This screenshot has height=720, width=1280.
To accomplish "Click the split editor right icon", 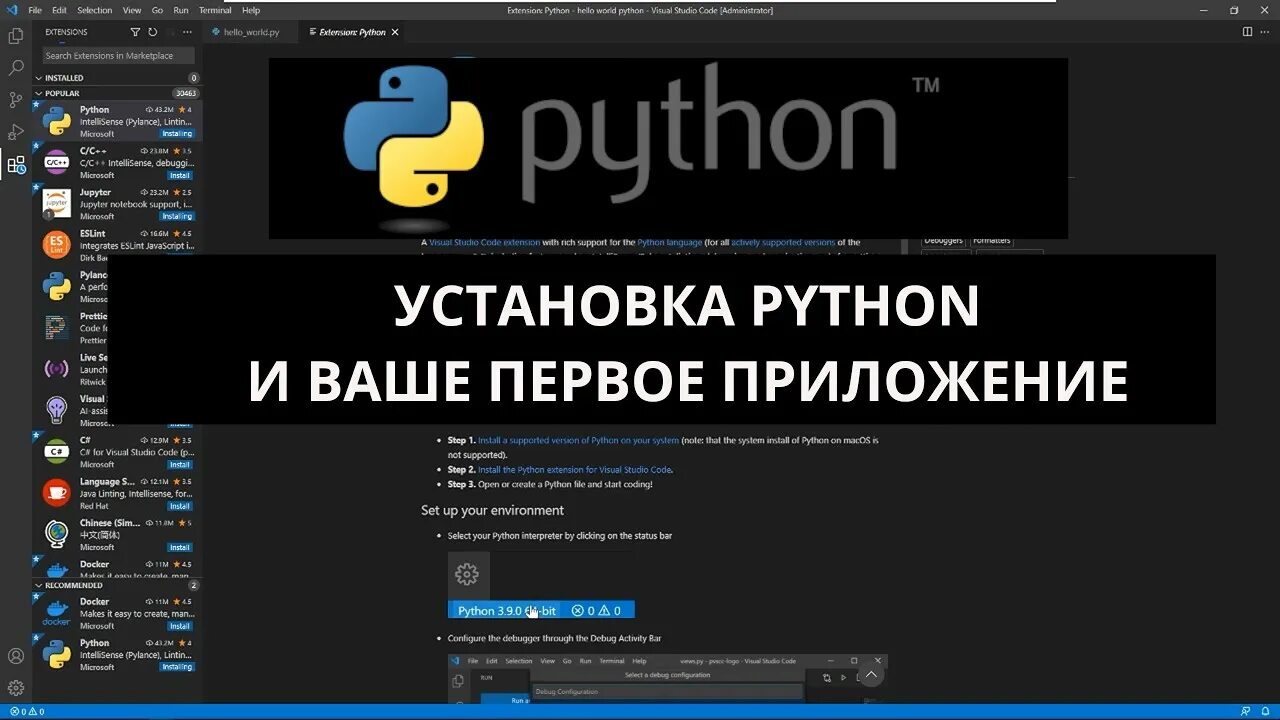I will point(1247,32).
